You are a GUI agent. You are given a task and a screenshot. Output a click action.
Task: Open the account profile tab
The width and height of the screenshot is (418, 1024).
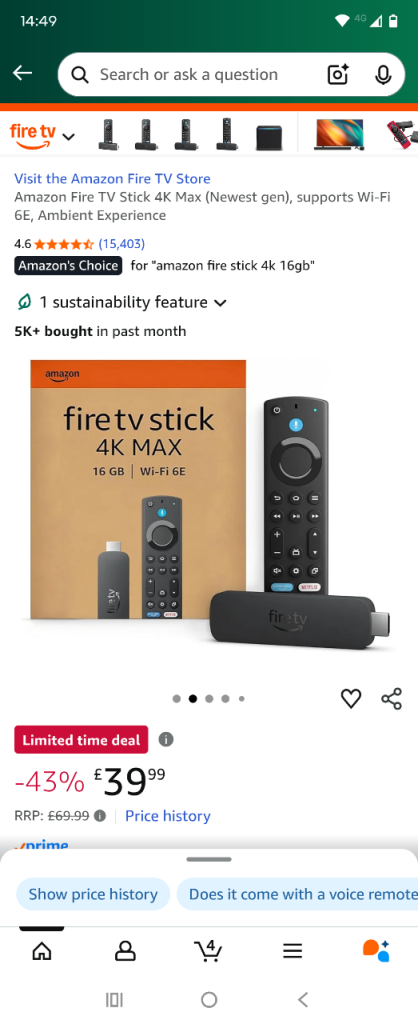pos(125,951)
